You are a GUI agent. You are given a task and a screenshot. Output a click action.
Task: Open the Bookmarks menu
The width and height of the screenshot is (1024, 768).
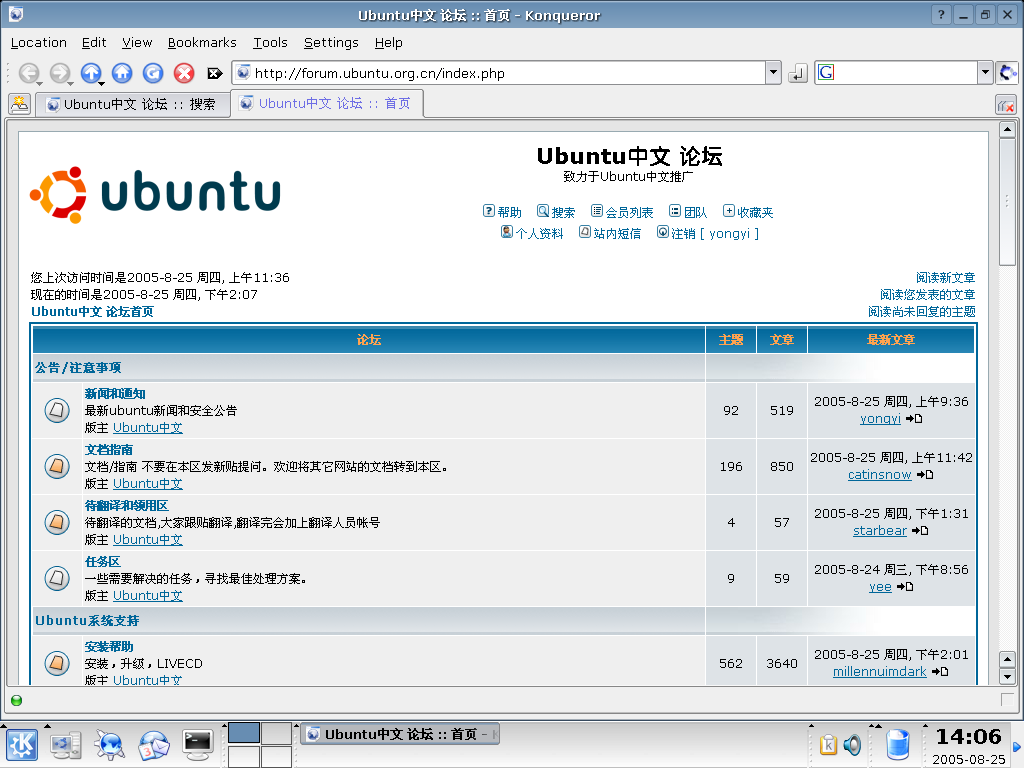point(202,42)
